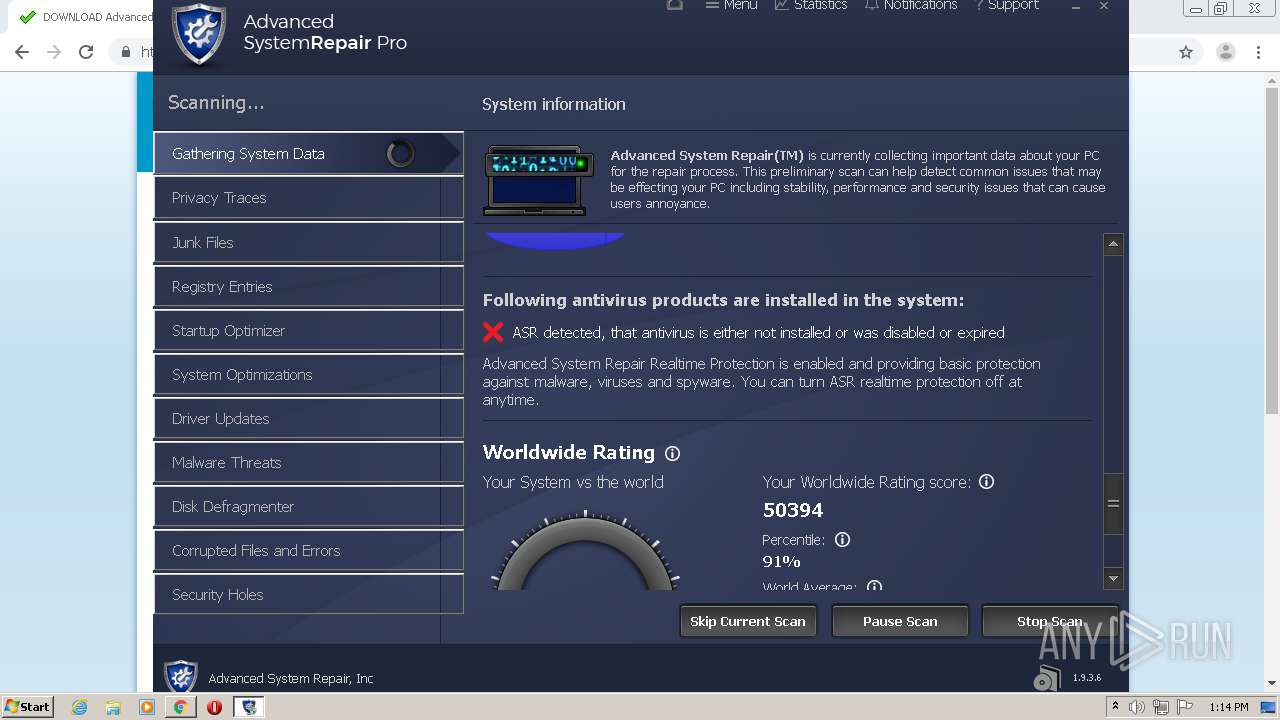Click the version number 1.9.3.6
The image size is (1280, 720).
(1087, 678)
